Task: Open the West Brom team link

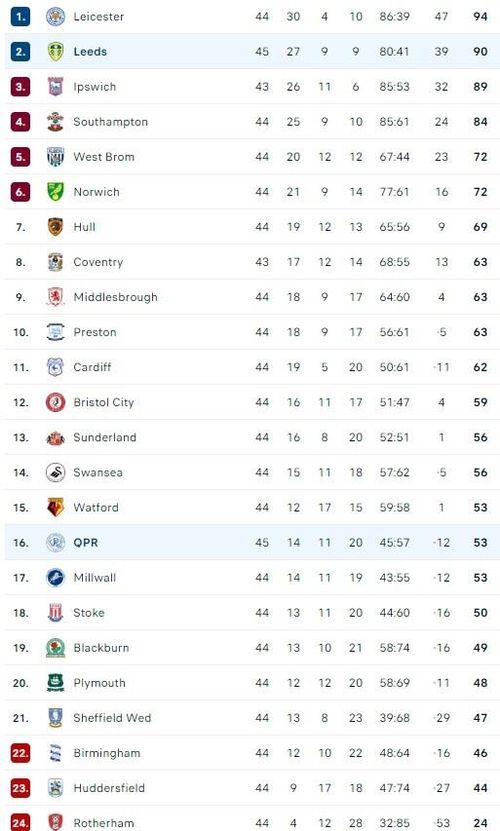Action: click(104, 157)
